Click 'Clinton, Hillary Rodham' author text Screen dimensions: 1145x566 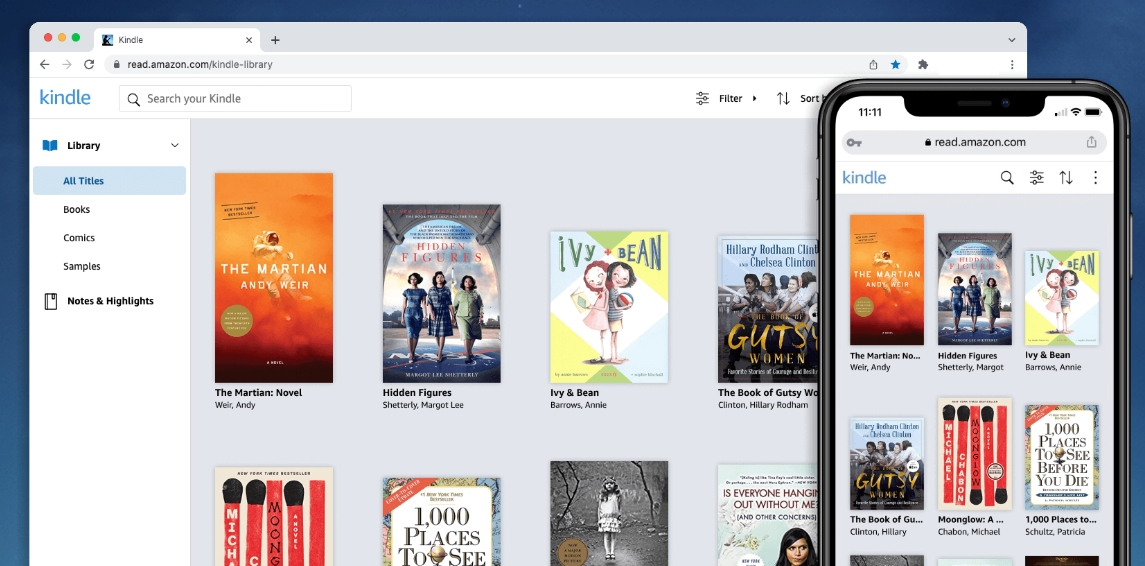[763, 405]
